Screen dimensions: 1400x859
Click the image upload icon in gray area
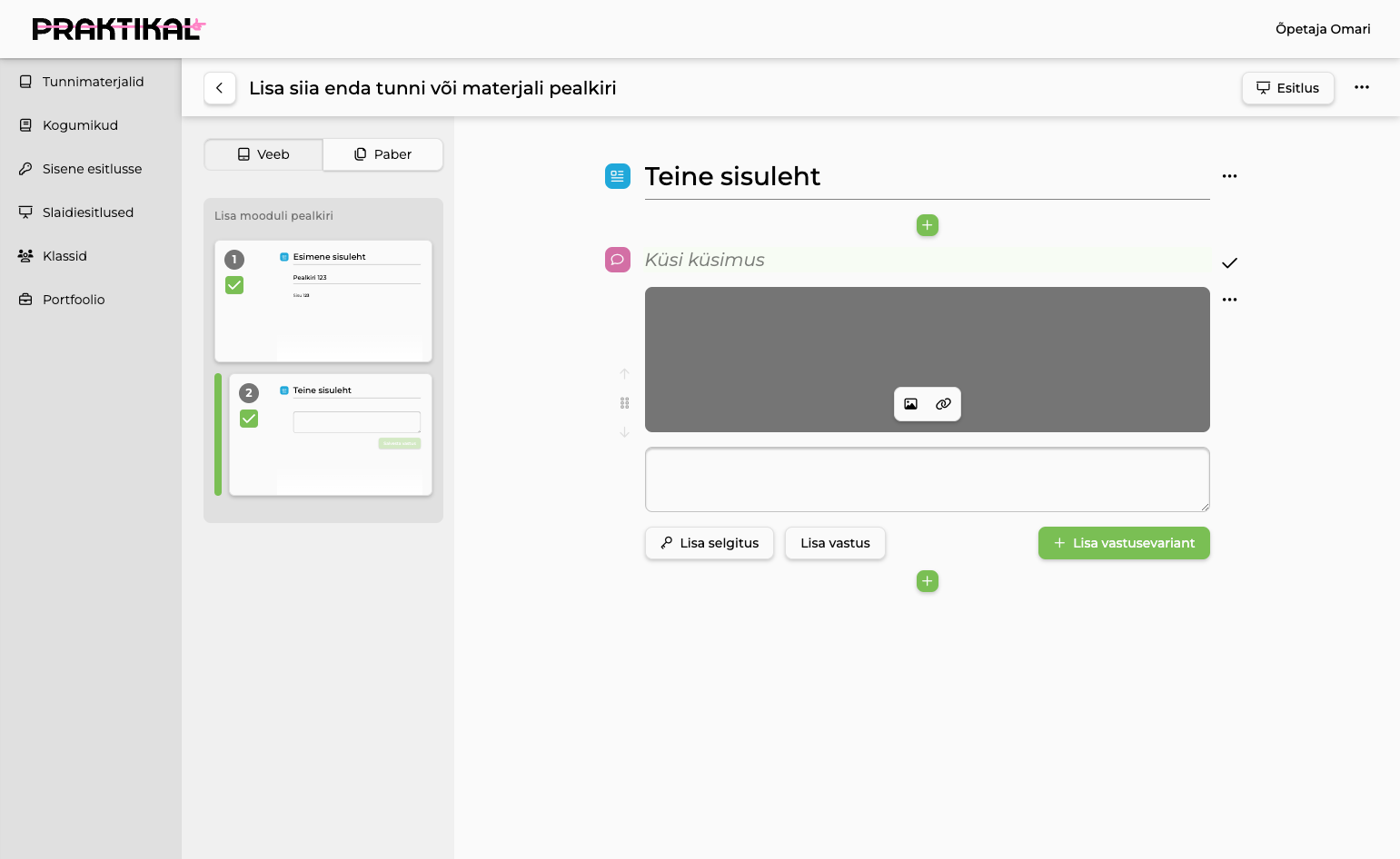click(911, 404)
